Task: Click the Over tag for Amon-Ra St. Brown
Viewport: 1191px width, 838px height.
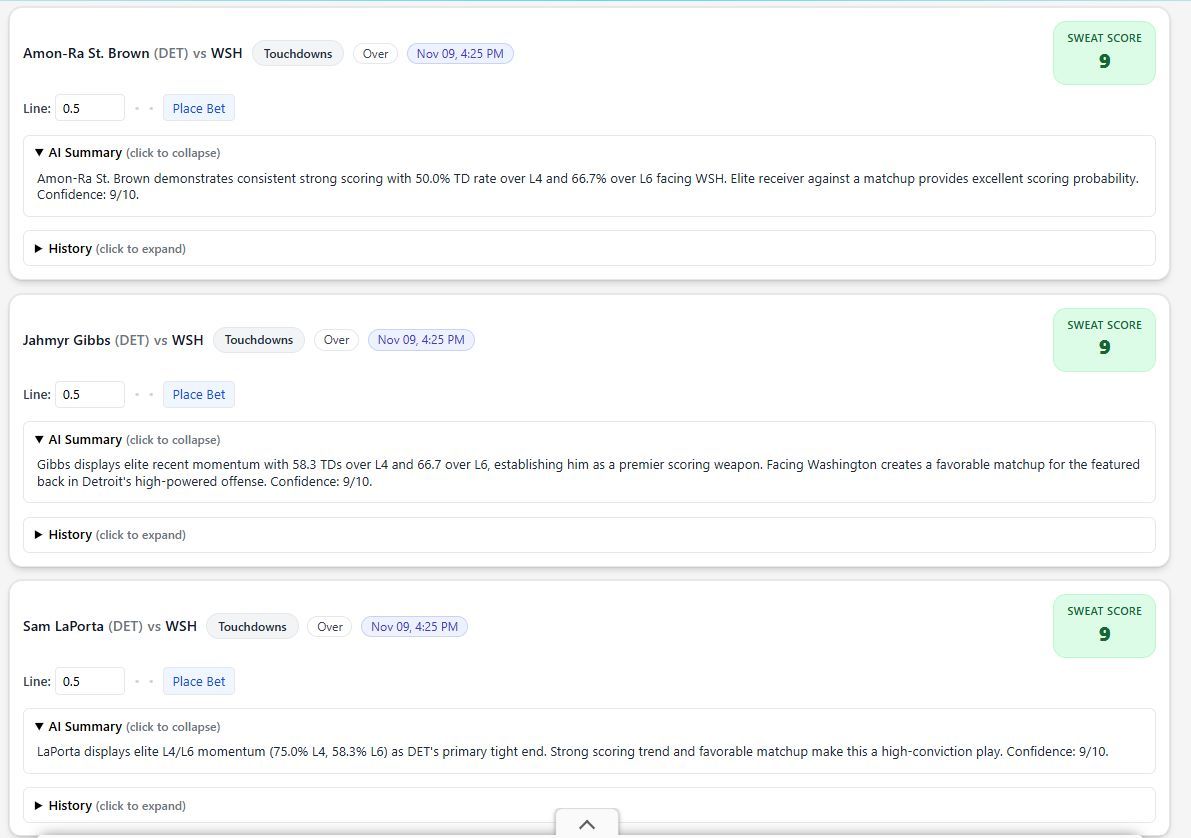Action: click(375, 54)
